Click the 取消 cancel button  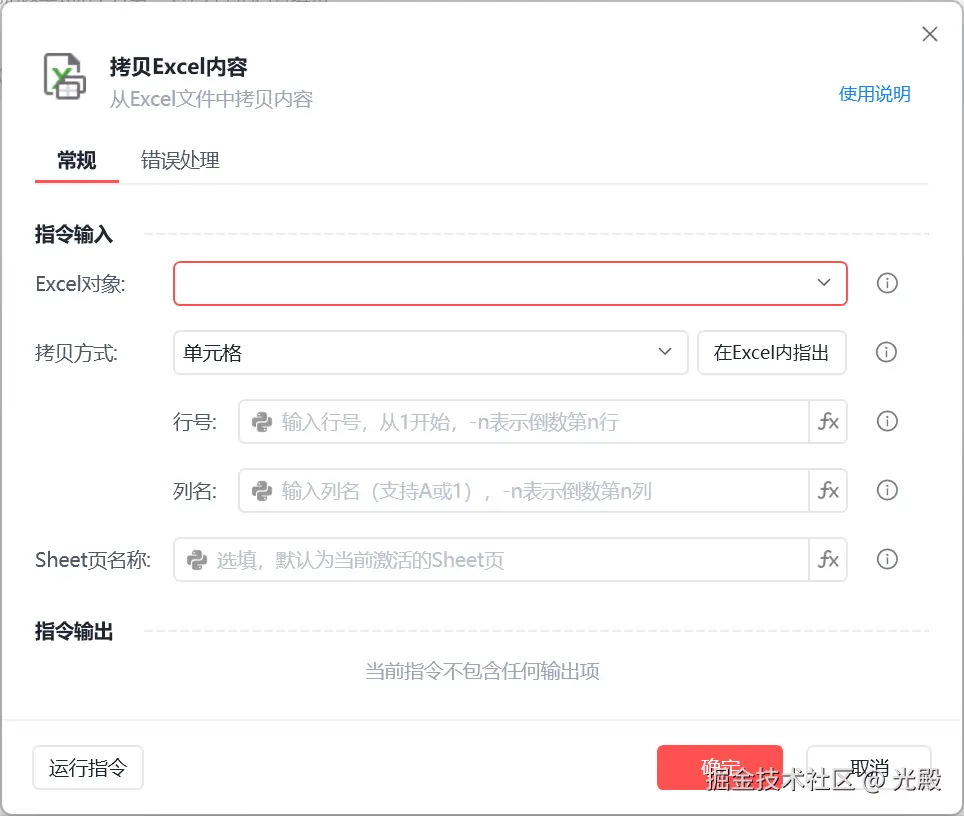coord(869,767)
